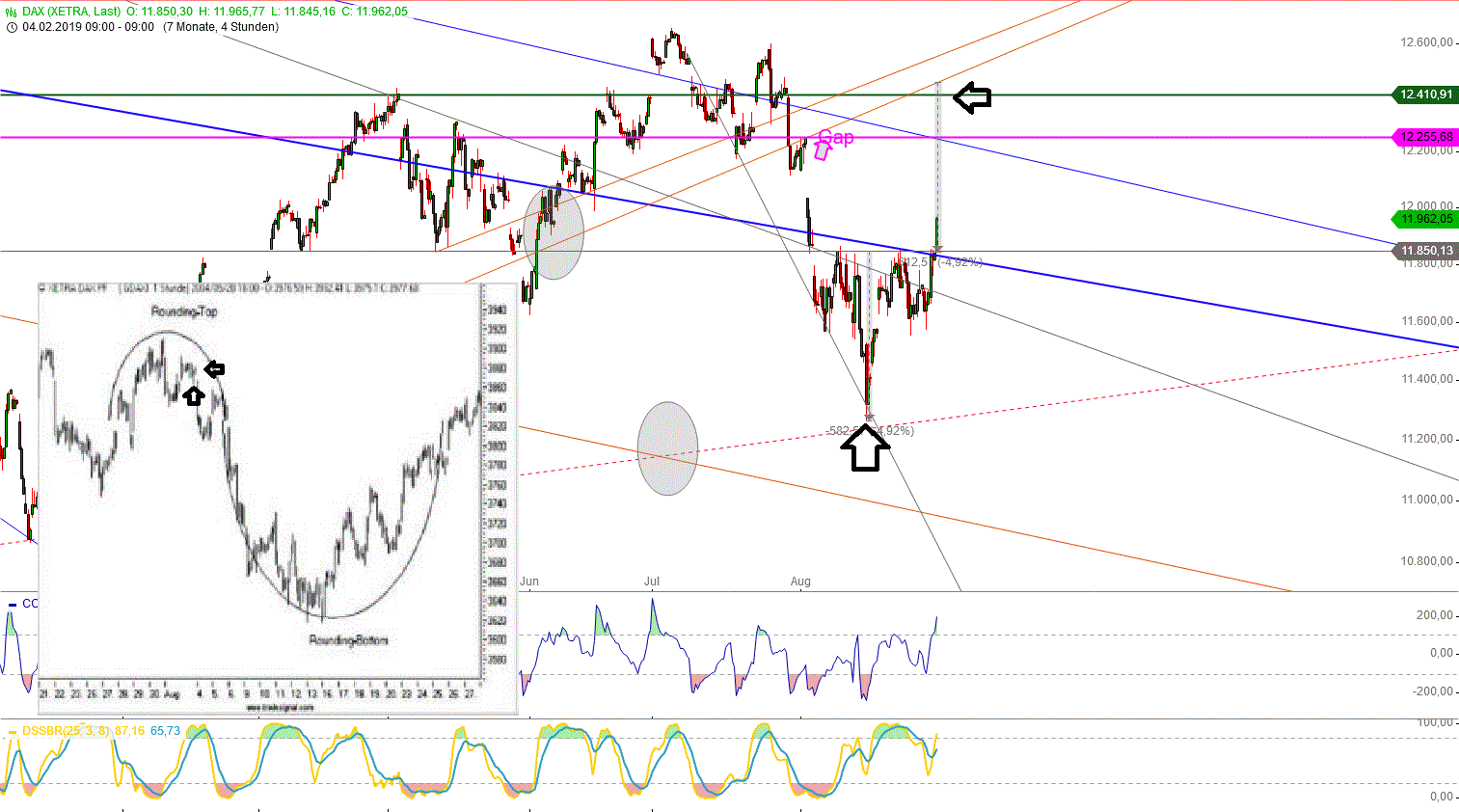Screen dimensions: 1459x812
Task: Click the 11.600,00 price axis label
Action: (x=1426, y=321)
